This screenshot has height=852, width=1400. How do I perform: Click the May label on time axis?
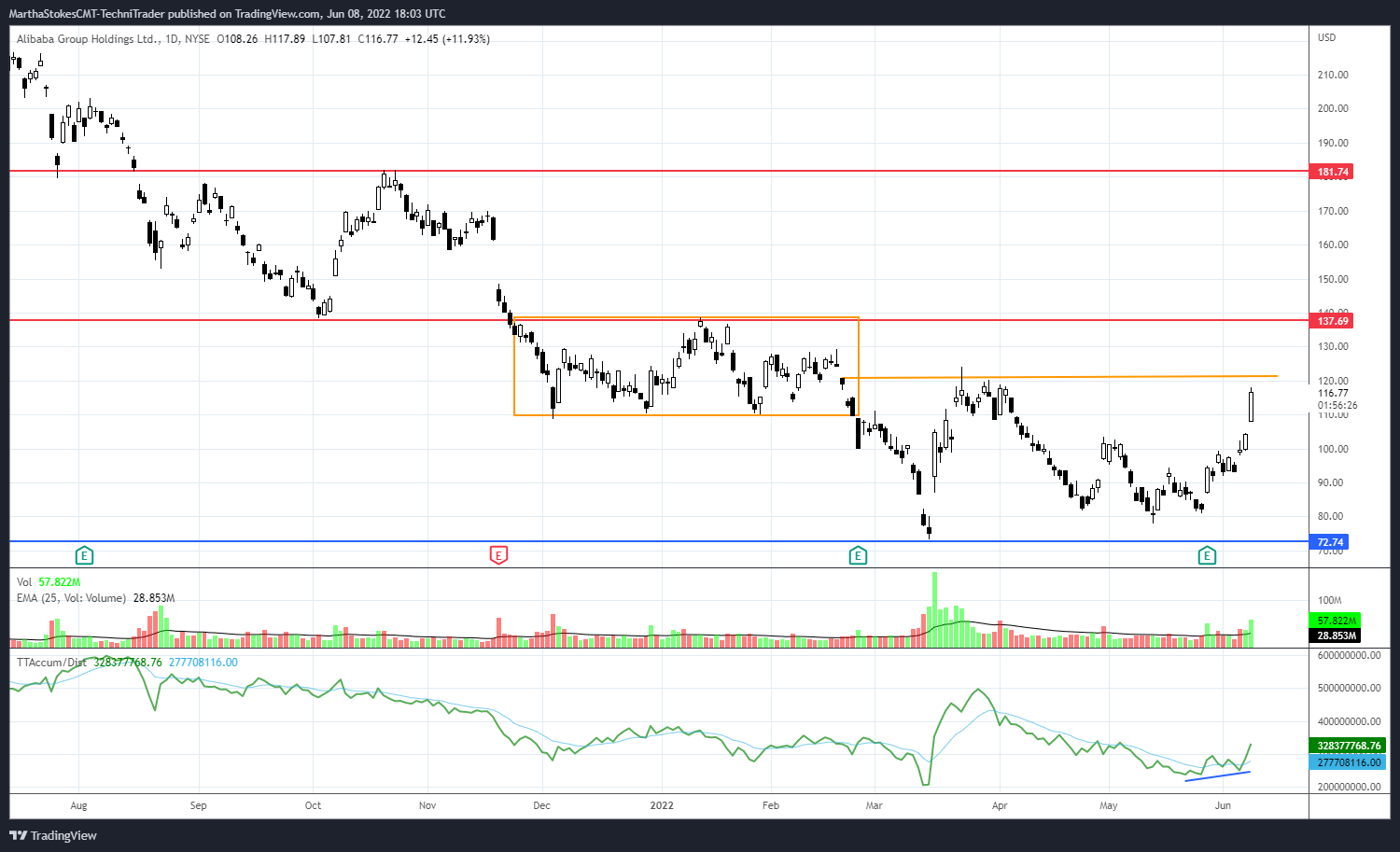[x=1108, y=805]
